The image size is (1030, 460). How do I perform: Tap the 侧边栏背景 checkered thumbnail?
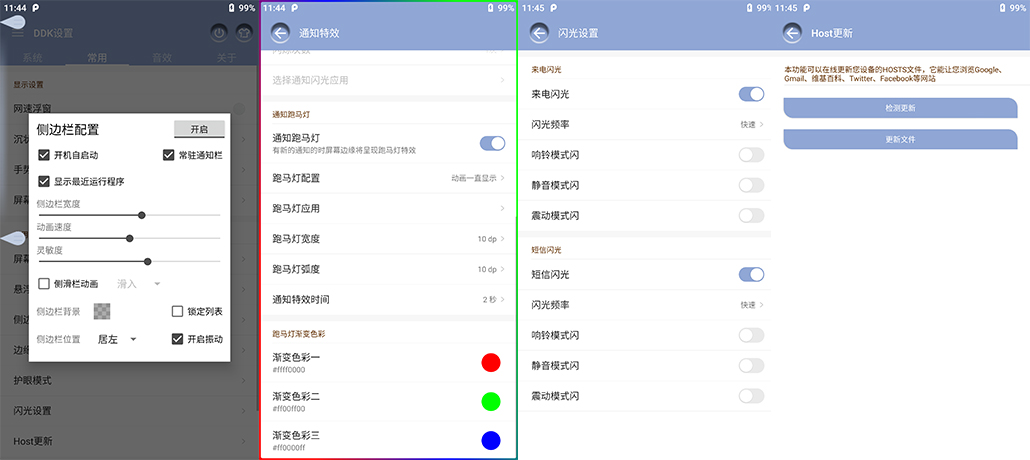102,312
